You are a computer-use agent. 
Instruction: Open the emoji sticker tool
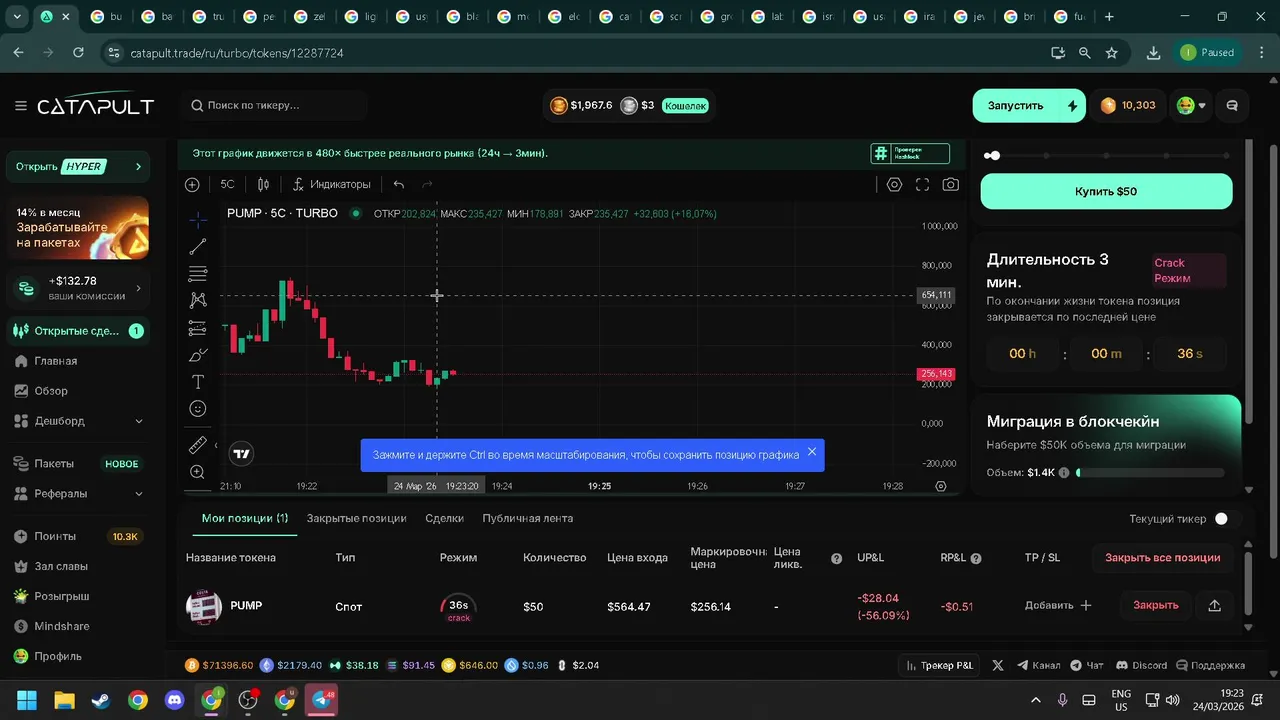pos(198,409)
